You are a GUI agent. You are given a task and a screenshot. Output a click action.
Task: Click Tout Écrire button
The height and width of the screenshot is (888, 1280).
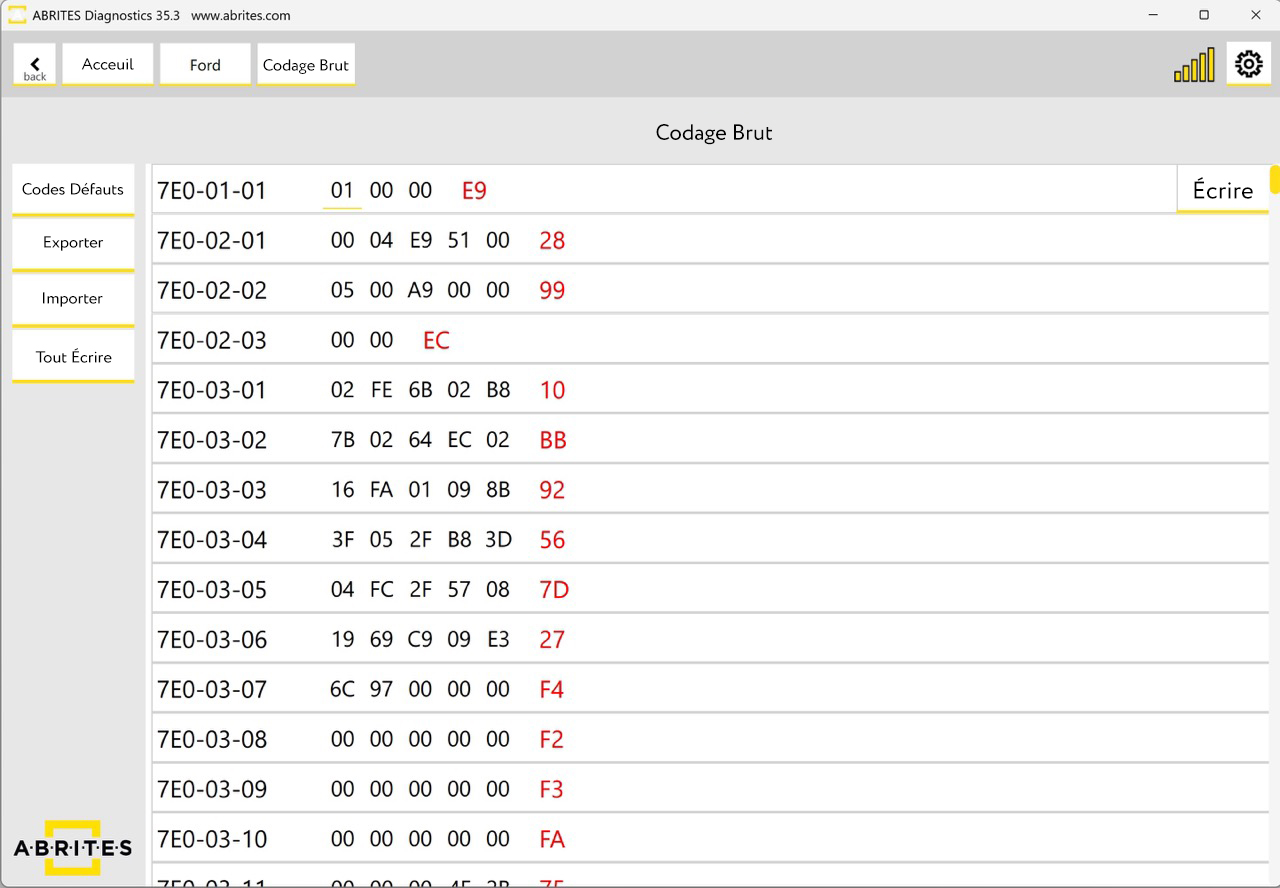coord(73,357)
